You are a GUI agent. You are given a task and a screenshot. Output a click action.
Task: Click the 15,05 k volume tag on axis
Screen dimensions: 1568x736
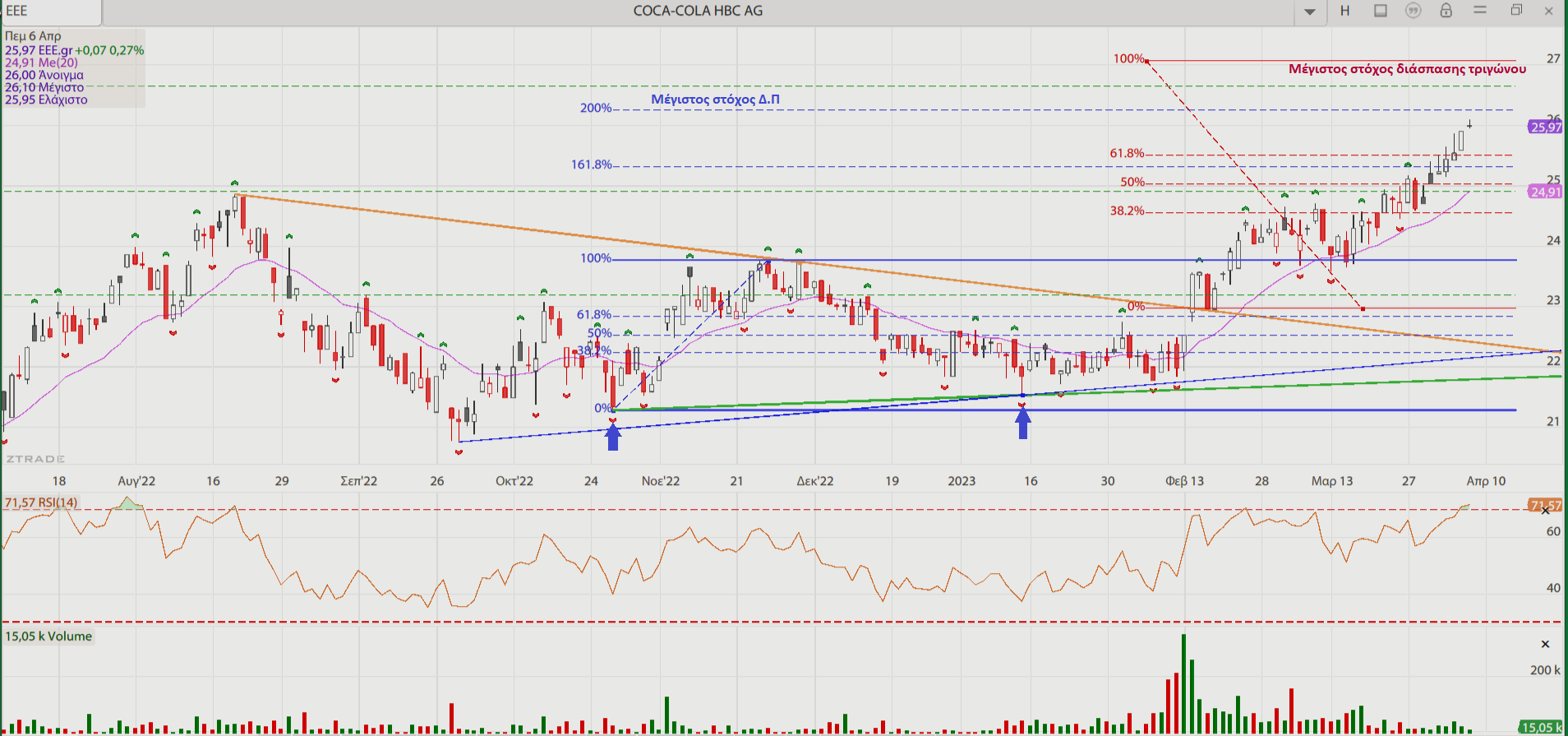1541,727
